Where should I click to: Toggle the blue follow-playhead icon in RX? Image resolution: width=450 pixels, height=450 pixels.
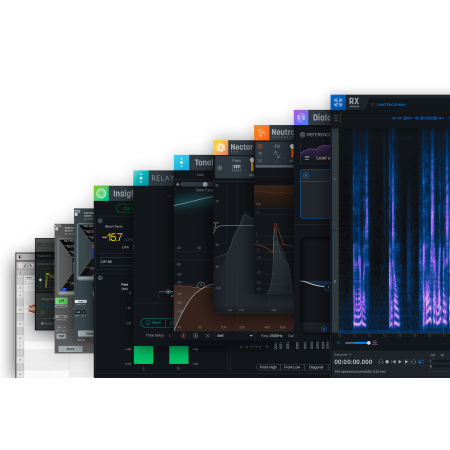(421, 362)
